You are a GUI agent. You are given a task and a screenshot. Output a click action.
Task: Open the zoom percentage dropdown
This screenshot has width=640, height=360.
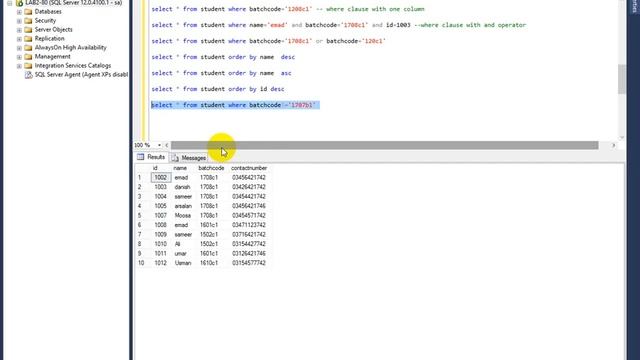(x=159, y=145)
